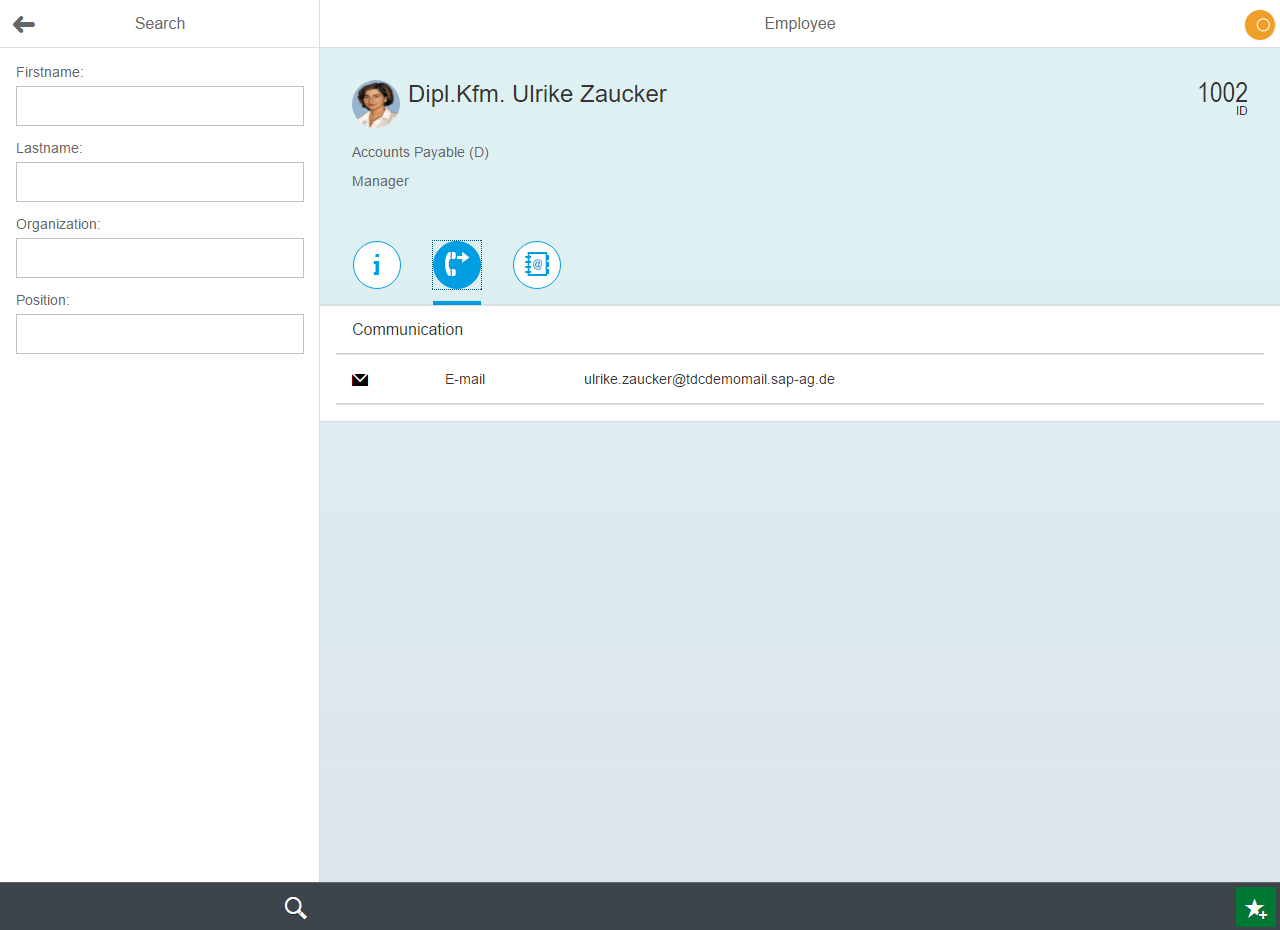Click the back arrow in Search header
Image resolution: width=1280 pixels, height=930 pixels.
[24, 24]
